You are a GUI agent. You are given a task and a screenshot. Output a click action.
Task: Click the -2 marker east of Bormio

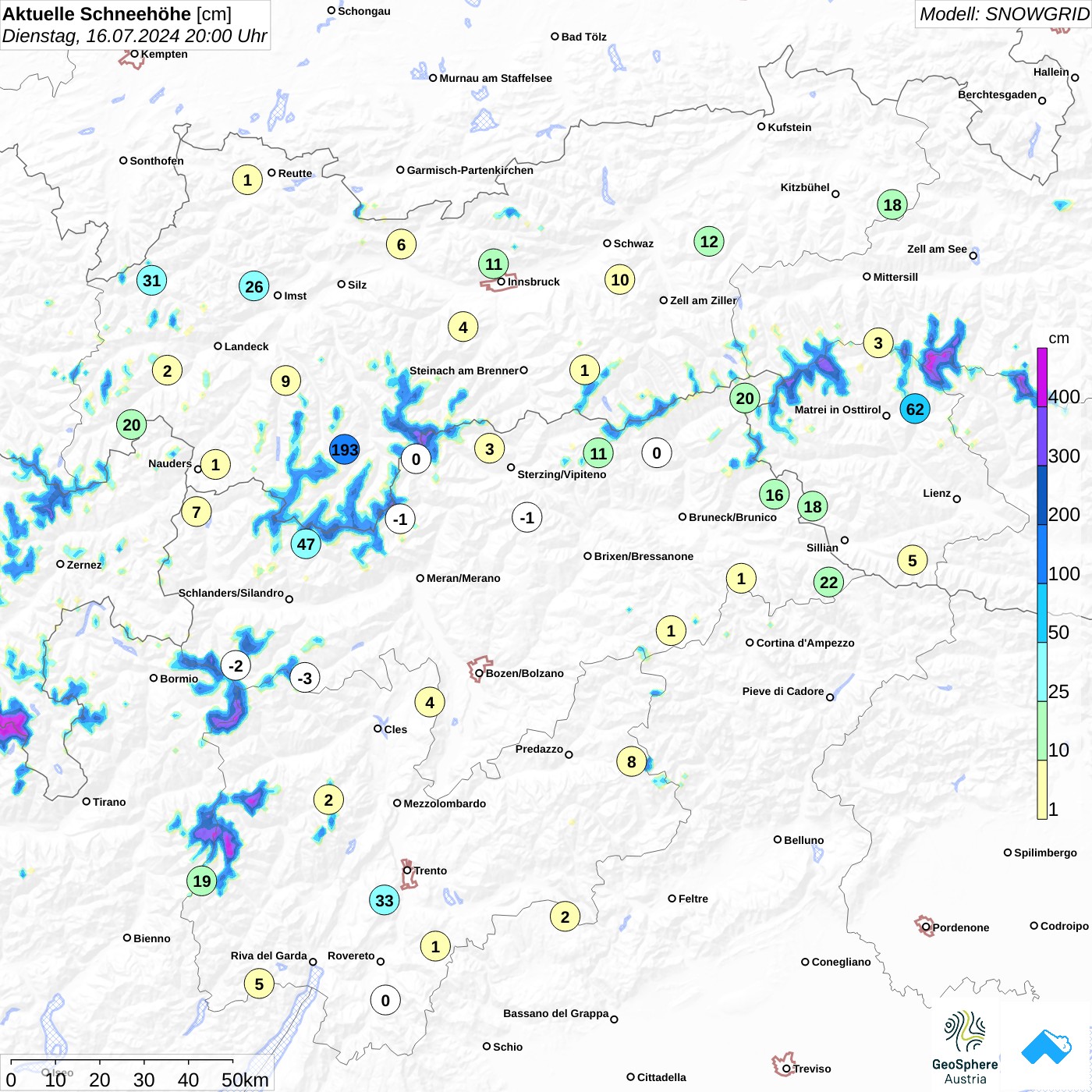(x=236, y=665)
